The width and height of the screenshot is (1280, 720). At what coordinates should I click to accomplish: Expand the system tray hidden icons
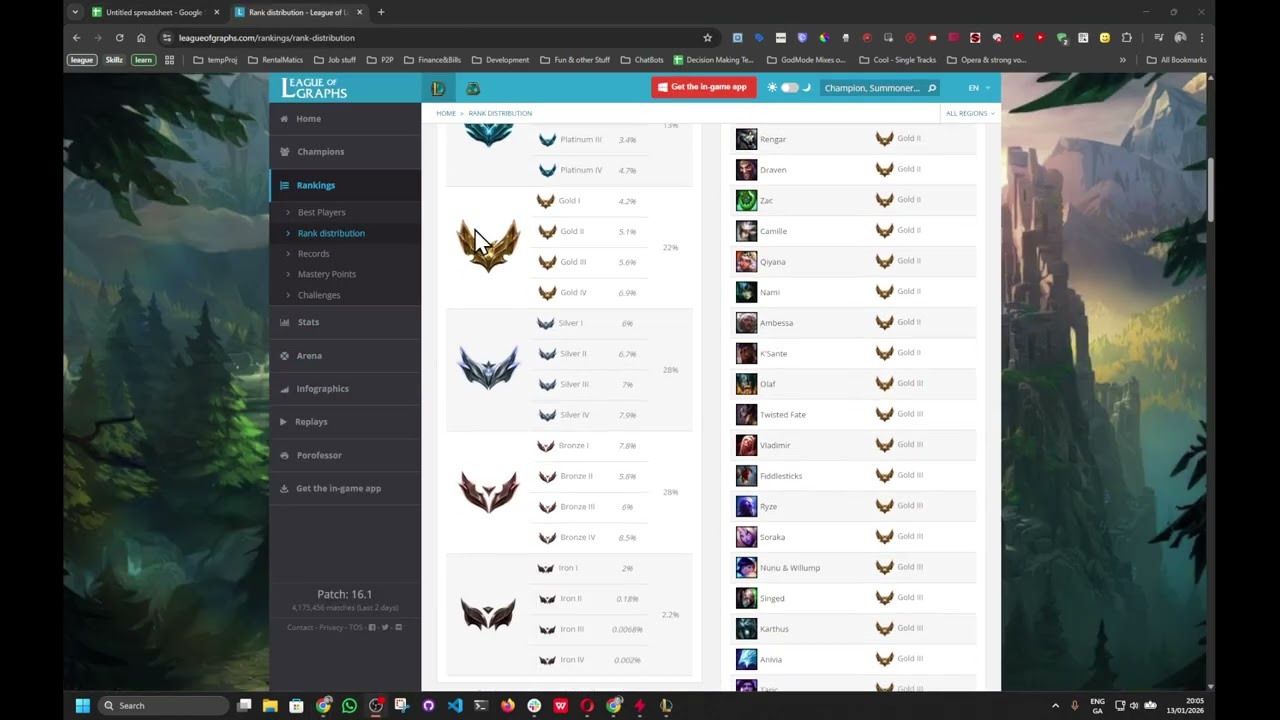(x=1055, y=705)
